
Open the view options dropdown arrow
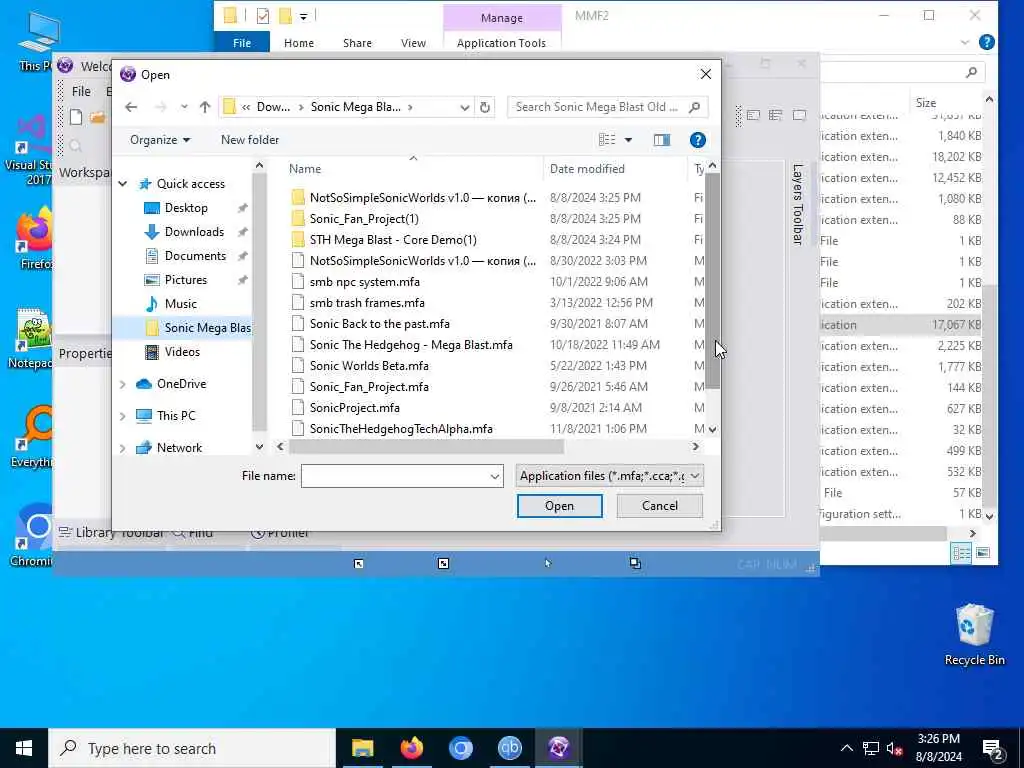(x=628, y=140)
